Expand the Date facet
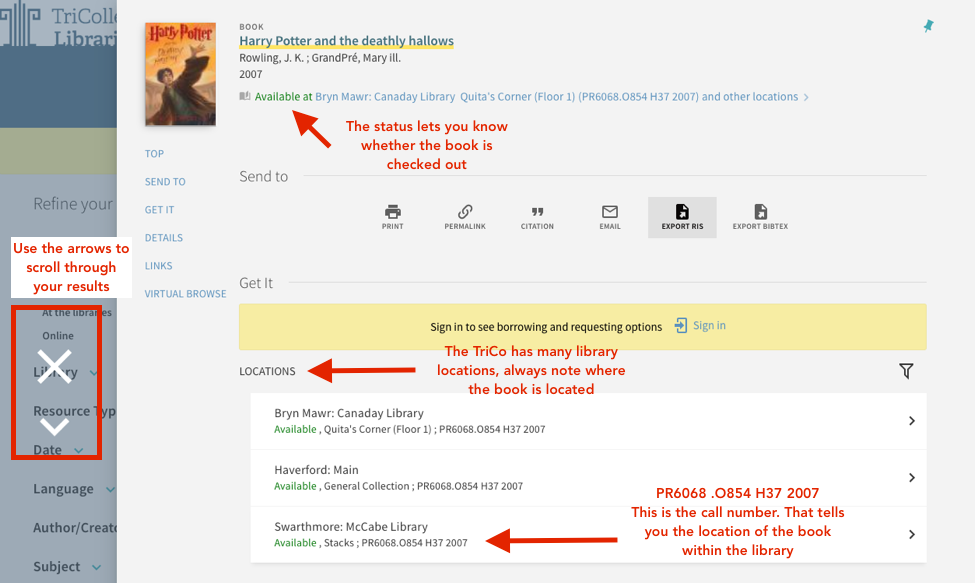This screenshot has width=975, height=583. pyautogui.click(x=58, y=450)
